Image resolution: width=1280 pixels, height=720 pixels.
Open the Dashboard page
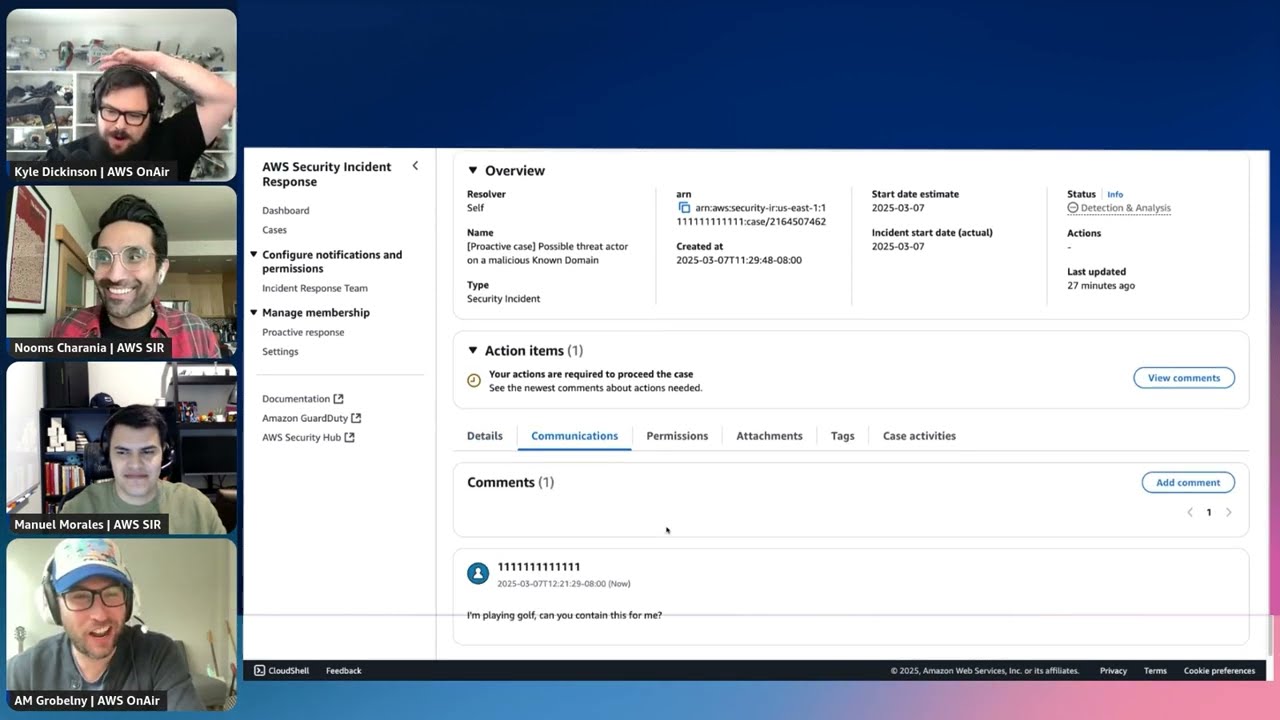click(x=286, y=211)
